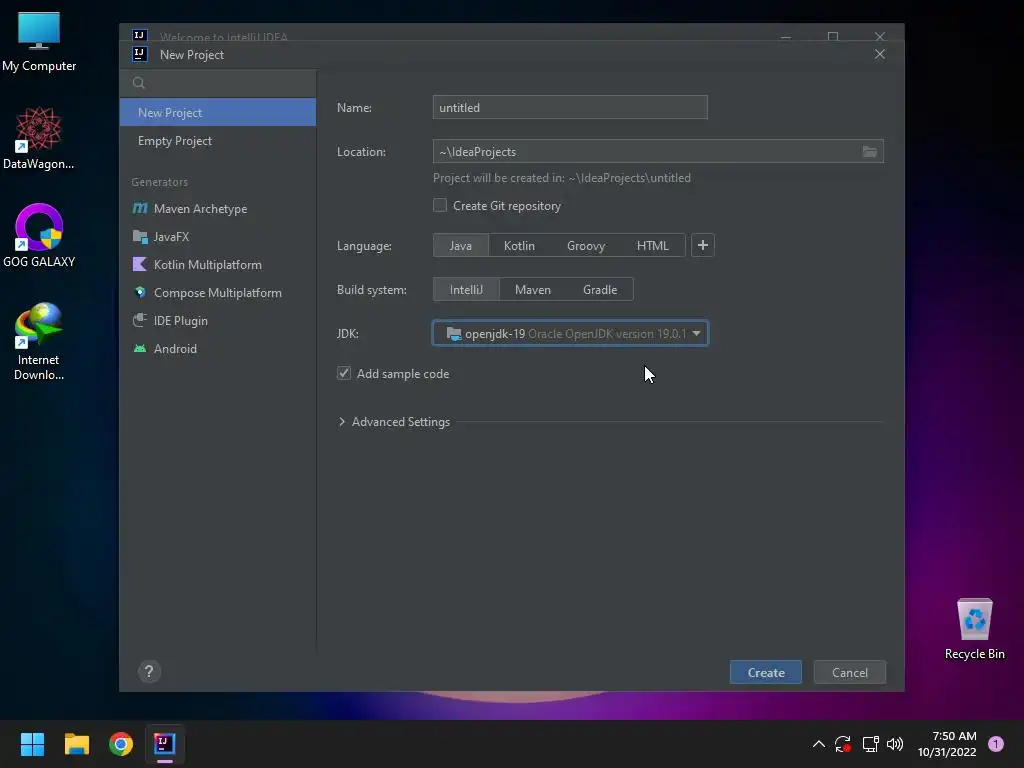This screenshot has height=768, width=1024.
Task: Choose Android generator
Action: point(217,349)
